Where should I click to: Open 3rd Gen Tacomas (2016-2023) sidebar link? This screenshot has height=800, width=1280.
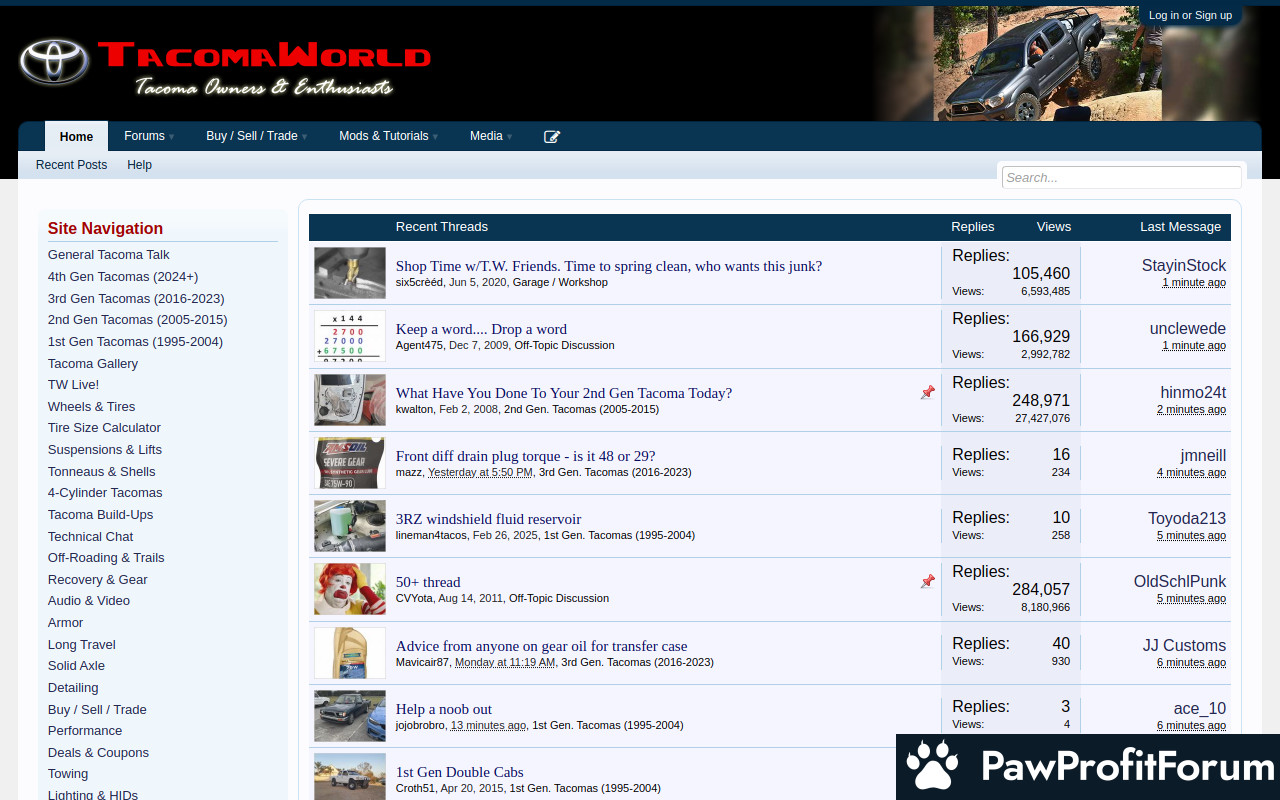pyautogui.click(x=136, y=299)
